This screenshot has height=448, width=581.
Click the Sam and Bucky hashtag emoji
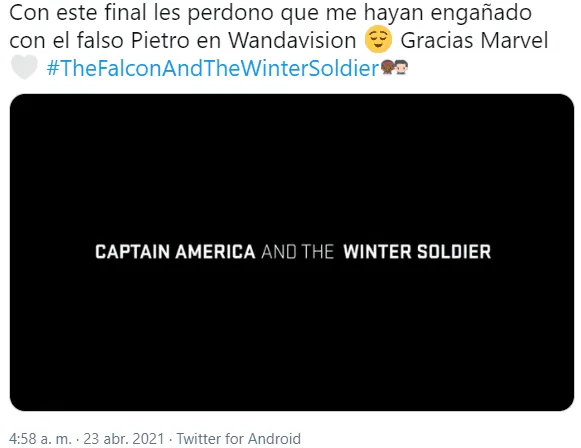pyautogui.click(x=394, y=67)
